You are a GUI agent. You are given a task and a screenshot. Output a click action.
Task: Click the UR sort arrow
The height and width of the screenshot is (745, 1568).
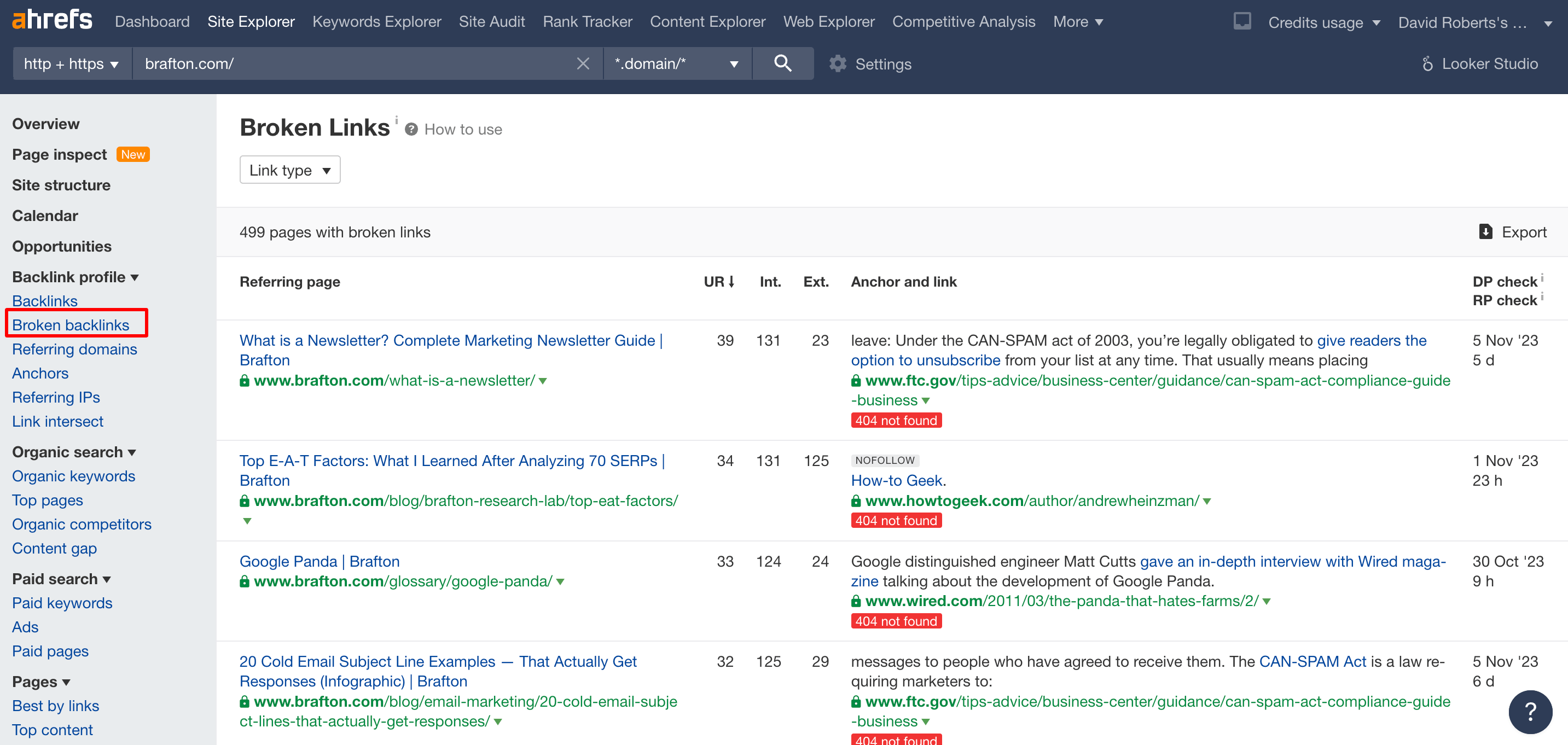click(731, 282)
